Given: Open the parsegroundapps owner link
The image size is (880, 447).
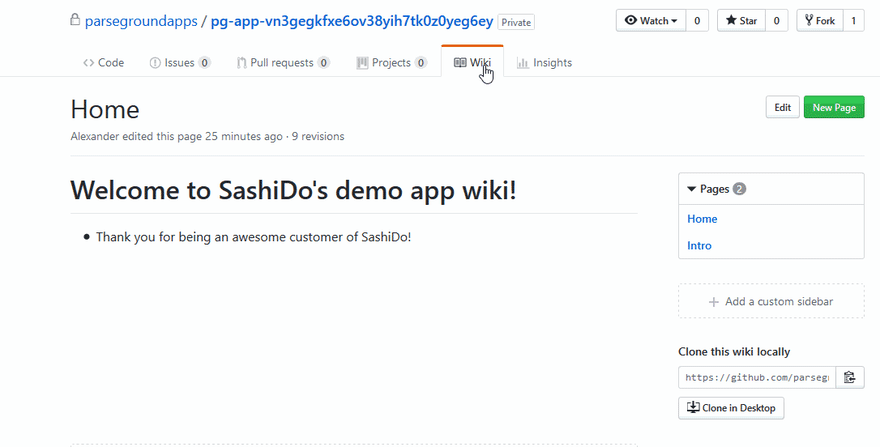Looking at the screenshot, I should click(141, 21).
